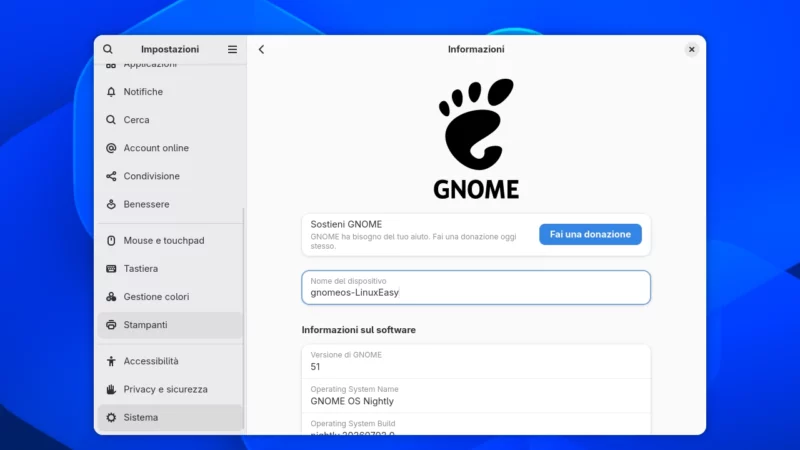Click the printer icon for Stampanti

point(111,324)
